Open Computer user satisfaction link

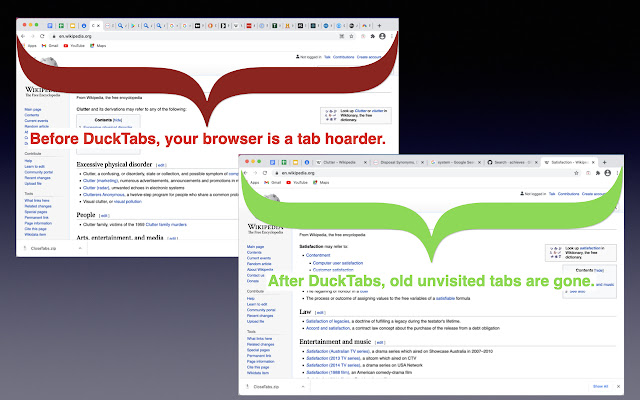pyautogui.click(x=338, y=263)
